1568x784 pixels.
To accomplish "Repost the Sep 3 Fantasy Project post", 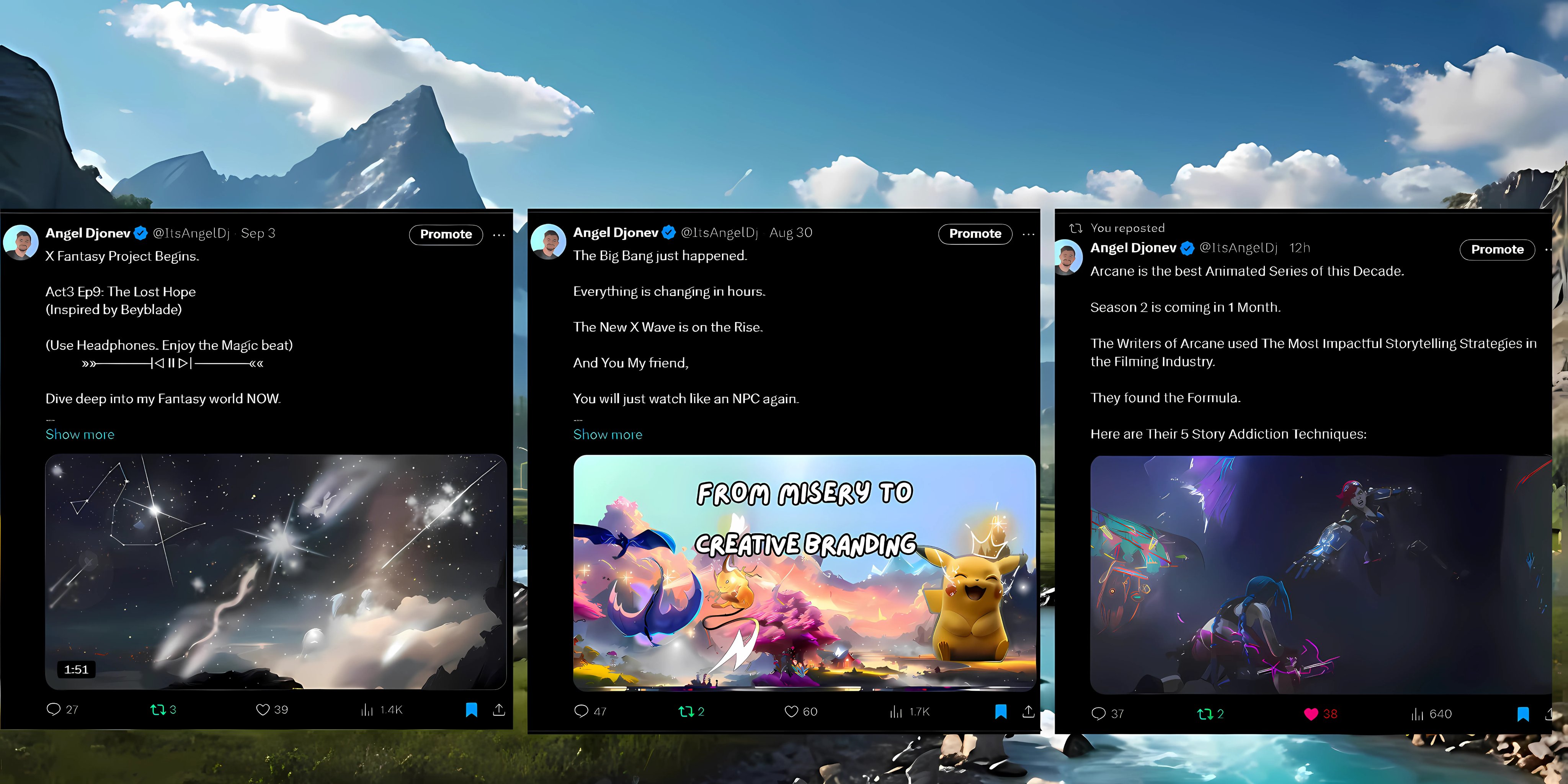I will point(158,709).
